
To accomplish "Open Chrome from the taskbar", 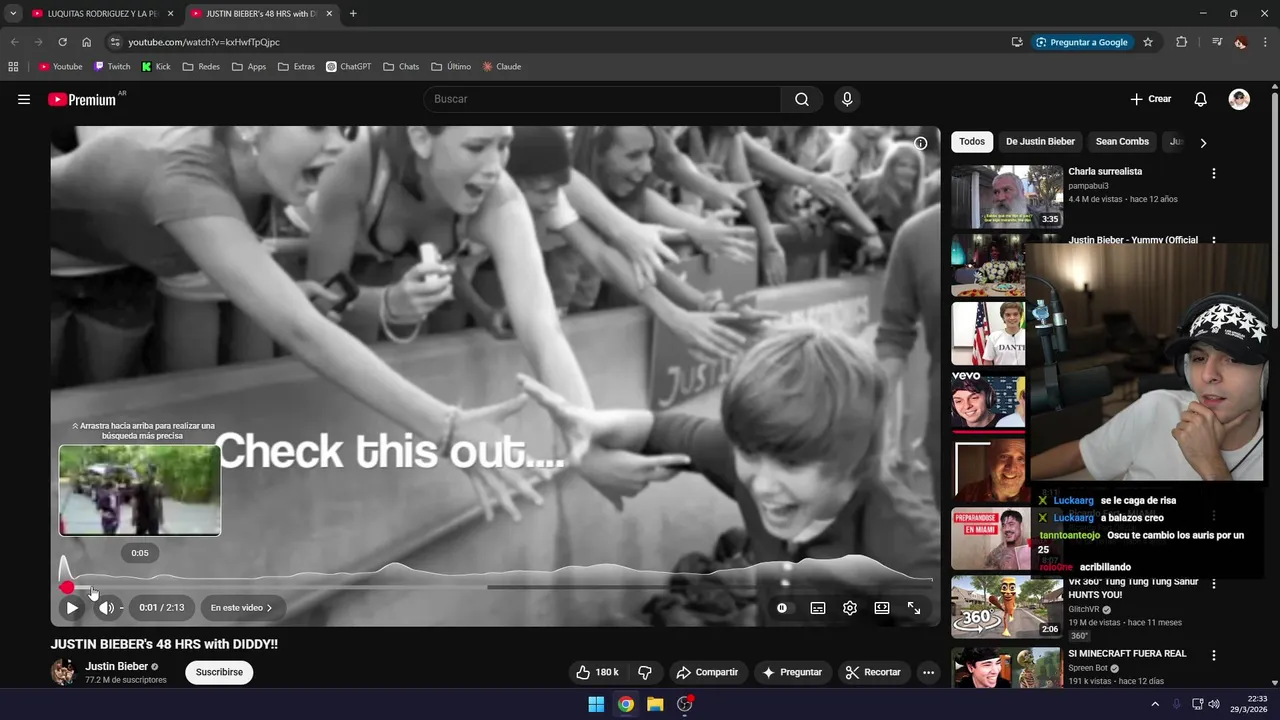I will tap(625, 704).
